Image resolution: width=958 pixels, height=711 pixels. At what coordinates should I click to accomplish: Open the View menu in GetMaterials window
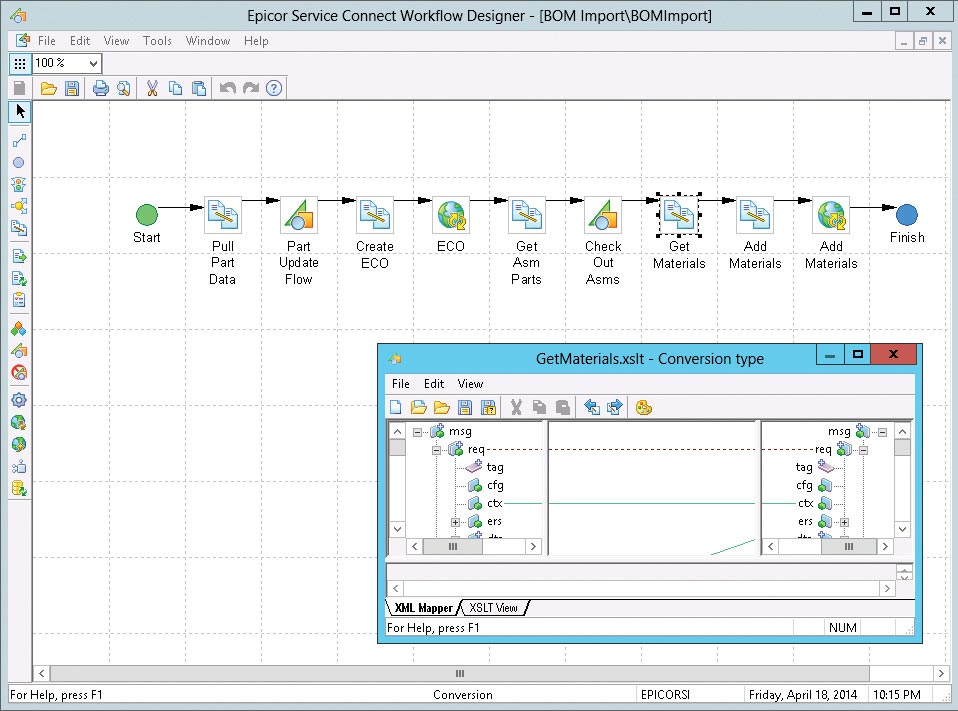pos(470,384)
